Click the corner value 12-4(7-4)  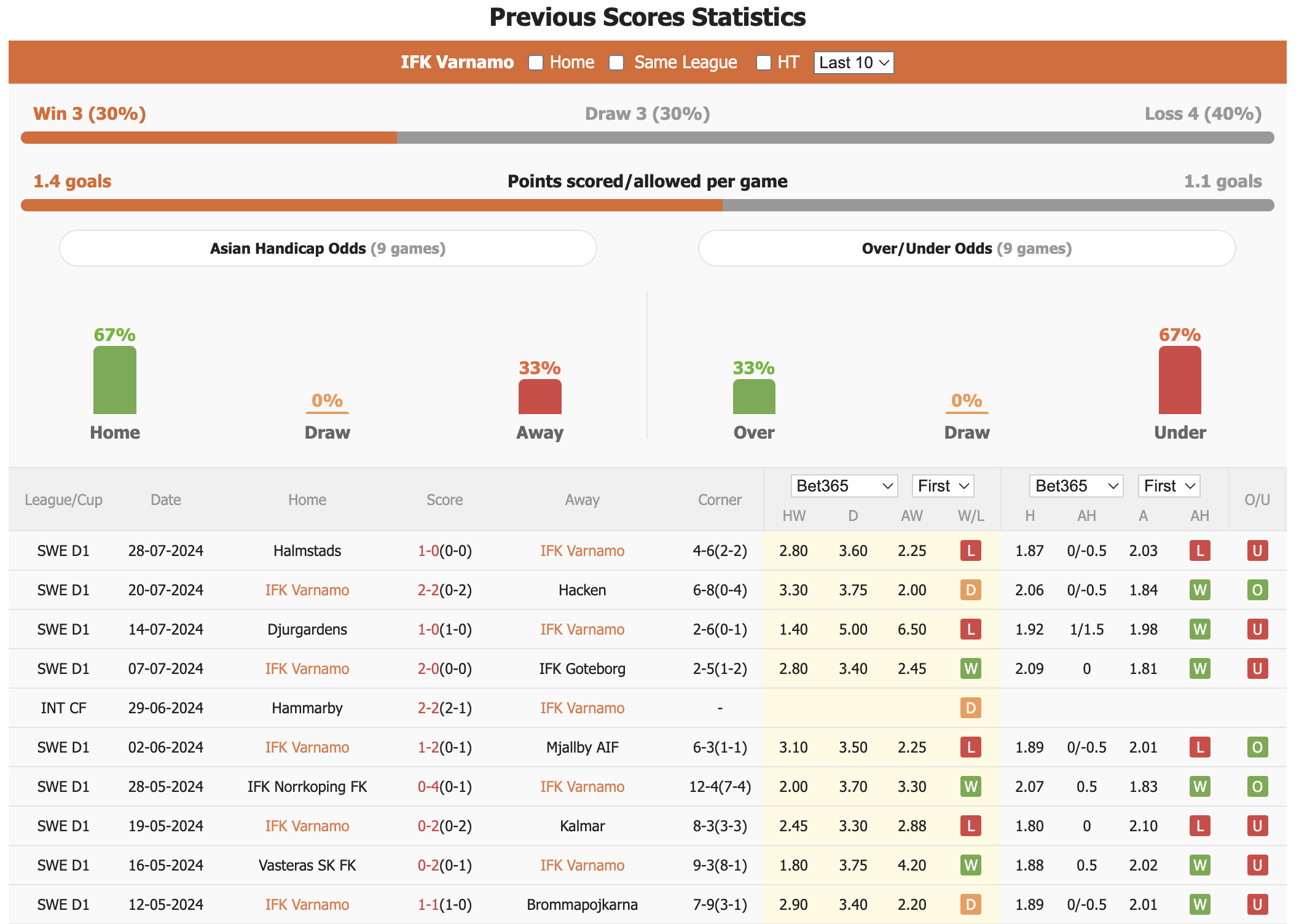click(720, 786)
